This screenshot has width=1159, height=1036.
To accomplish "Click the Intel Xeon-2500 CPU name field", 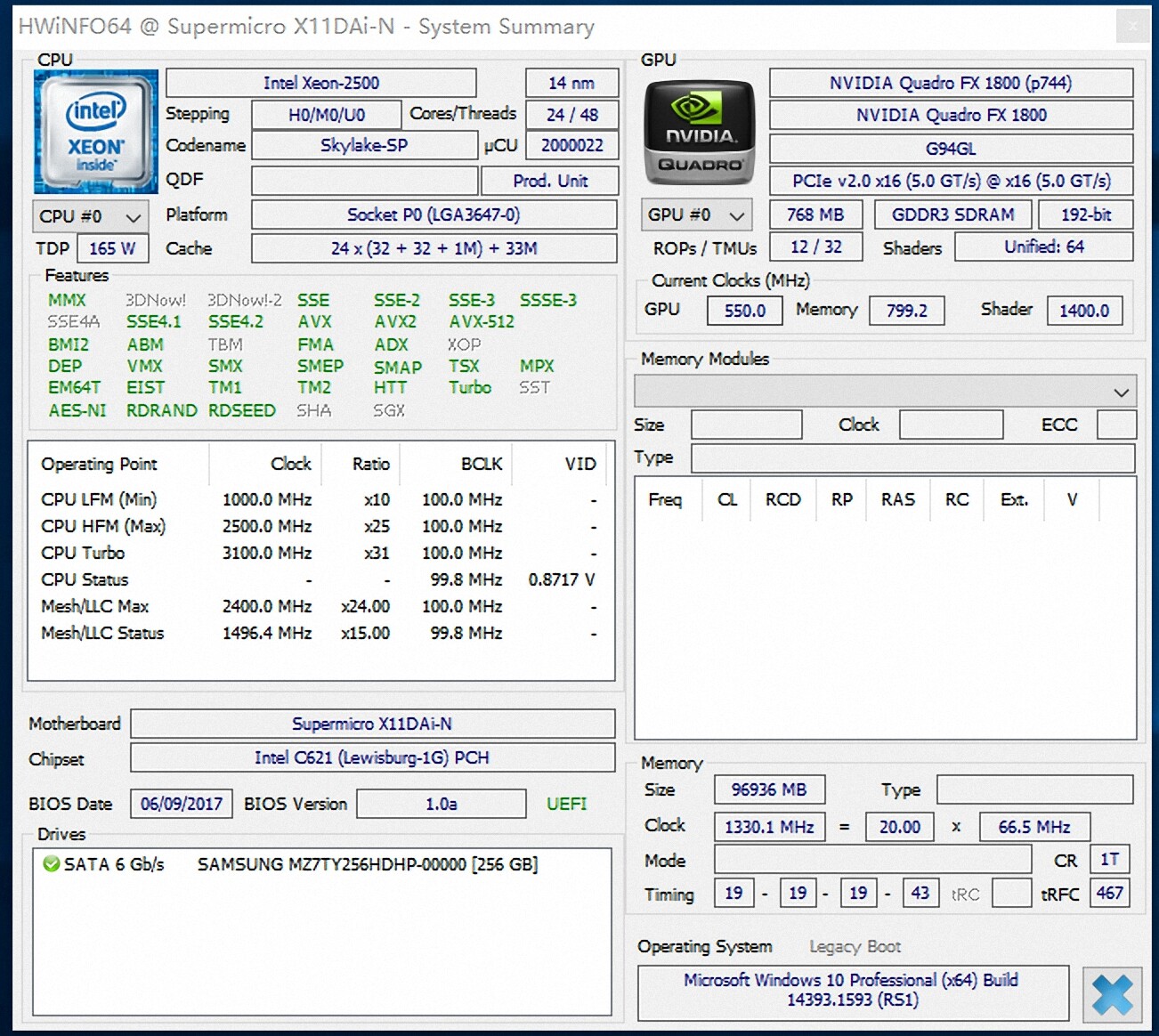I will pos(321,83).
